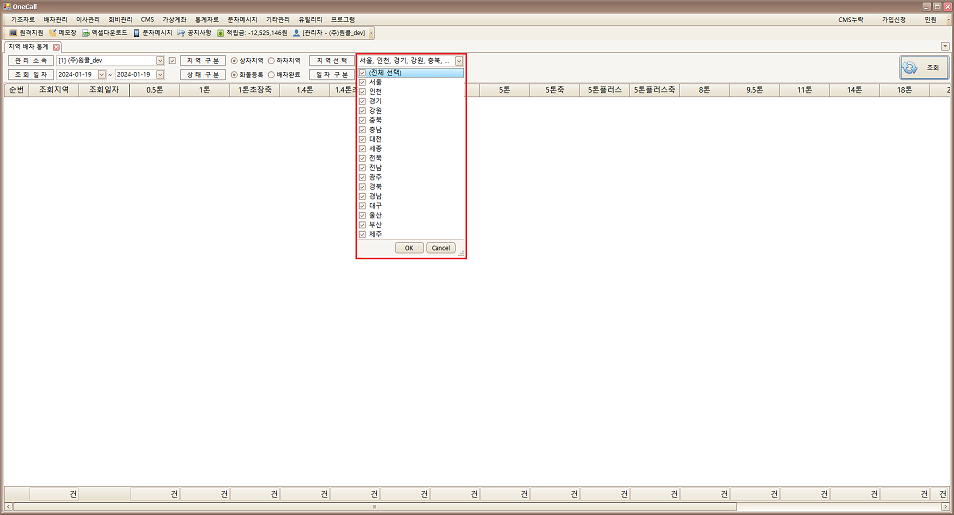Expand the 관리 소속 company dropdown
This screenshot has height=515, width=954.
tap(160, 61)
